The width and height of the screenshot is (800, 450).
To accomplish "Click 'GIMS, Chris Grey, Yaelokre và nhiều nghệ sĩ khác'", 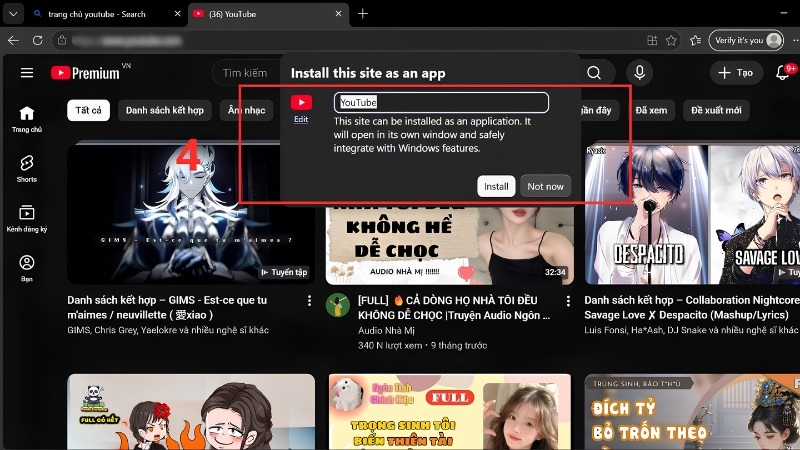I will (168, 330).
